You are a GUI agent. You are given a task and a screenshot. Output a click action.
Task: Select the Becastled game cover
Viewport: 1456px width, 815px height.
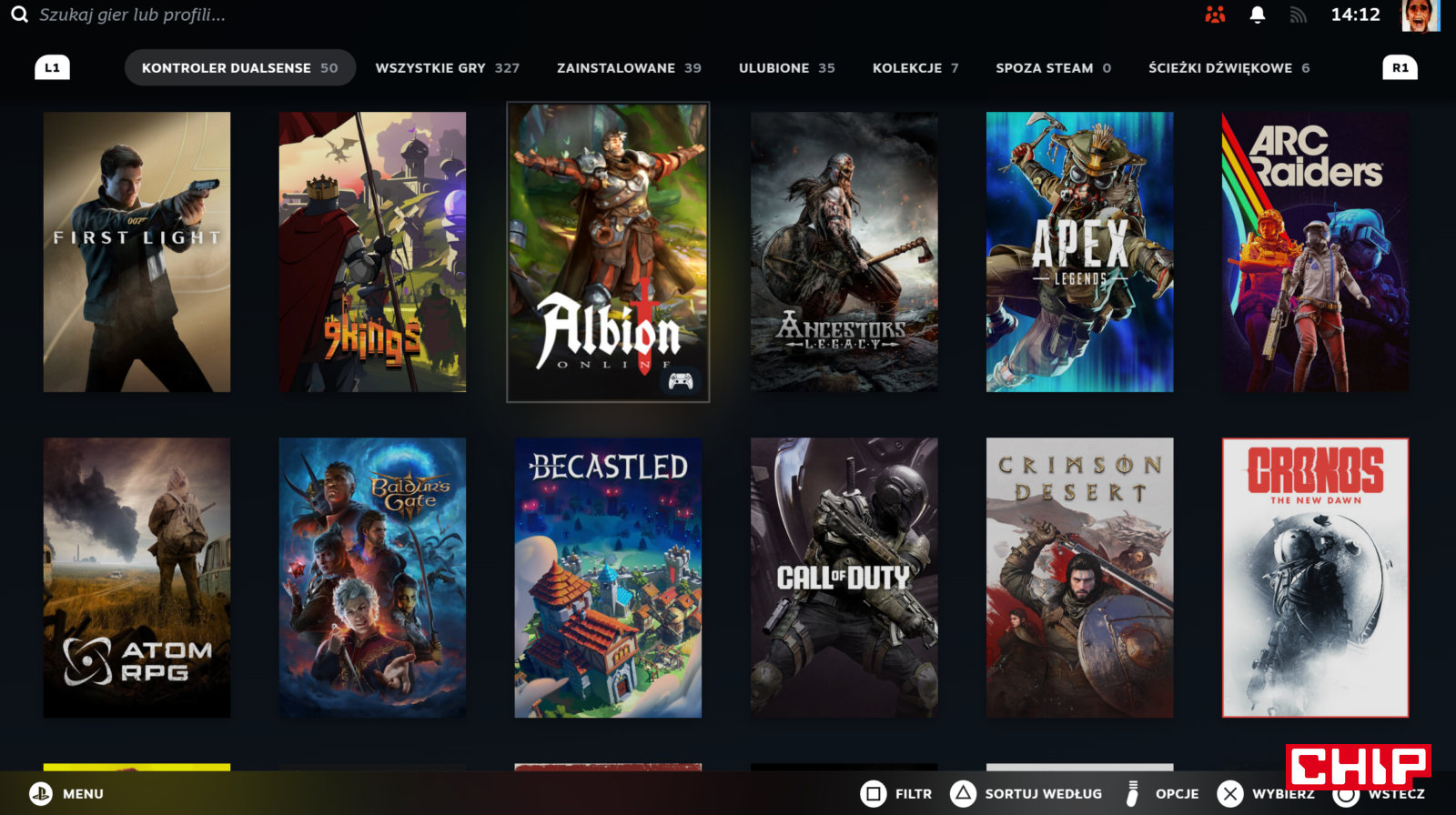(608, 578)
